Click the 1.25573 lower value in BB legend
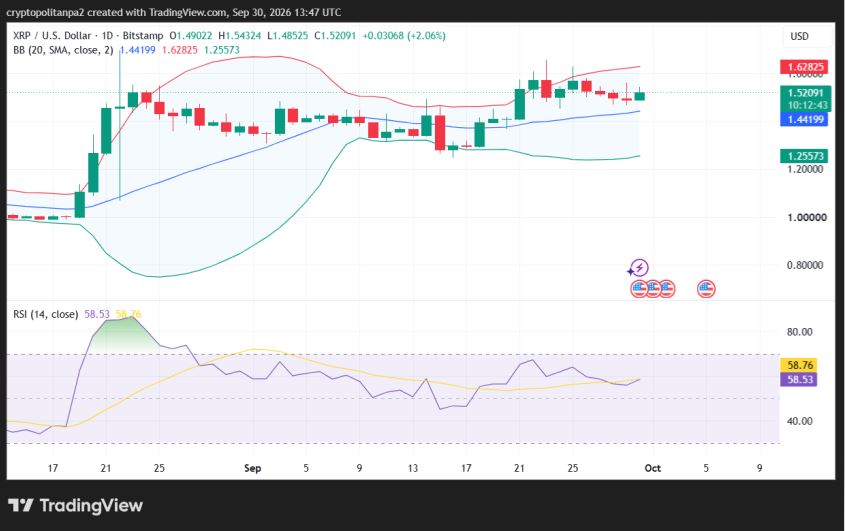The height and width of the screenshot is (531, 845). click(221, 50)
